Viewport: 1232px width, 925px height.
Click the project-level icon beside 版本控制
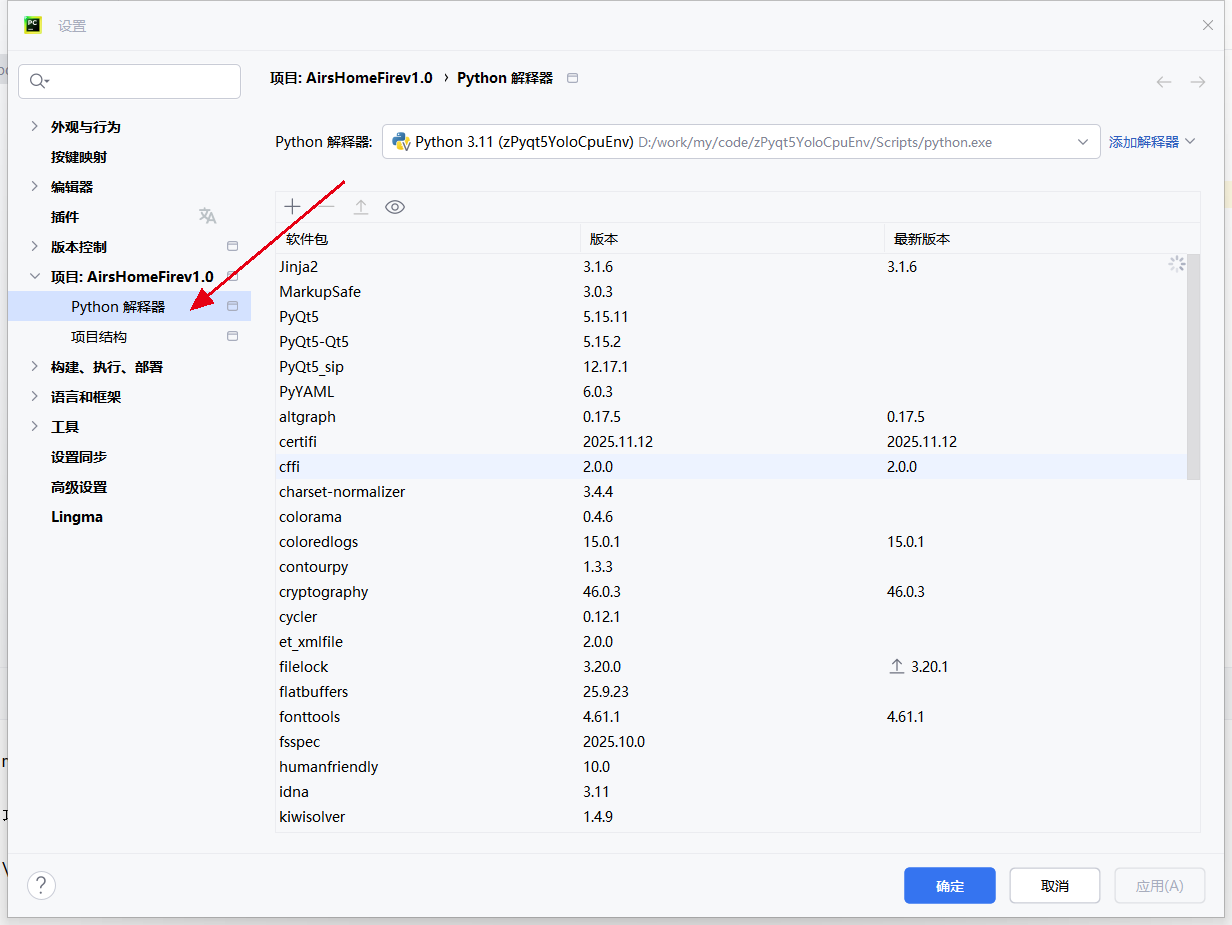(233, 246)
